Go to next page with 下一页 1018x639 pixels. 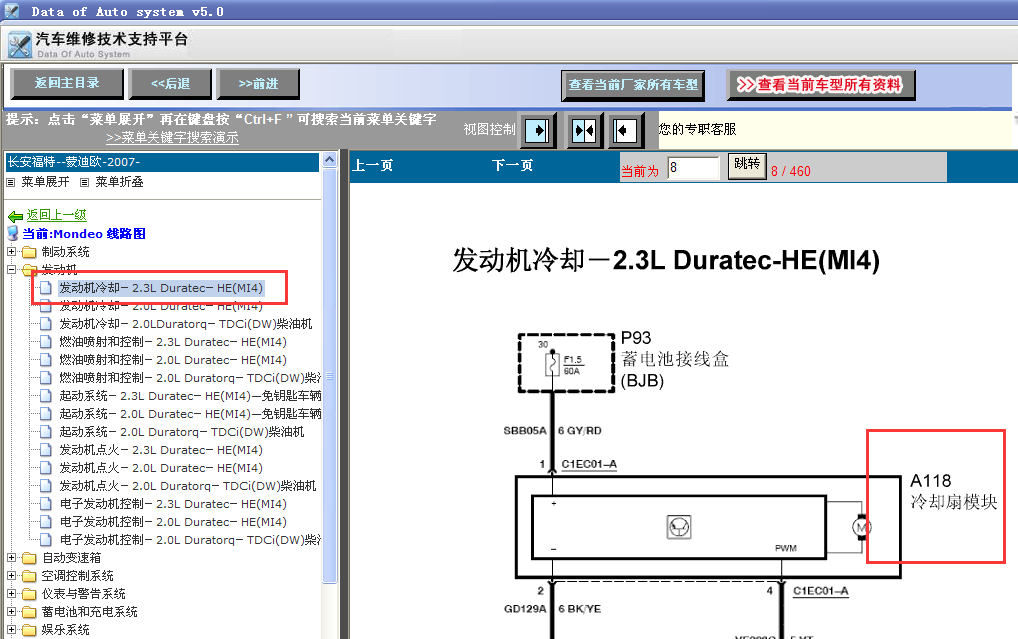[x=513, y=166]
